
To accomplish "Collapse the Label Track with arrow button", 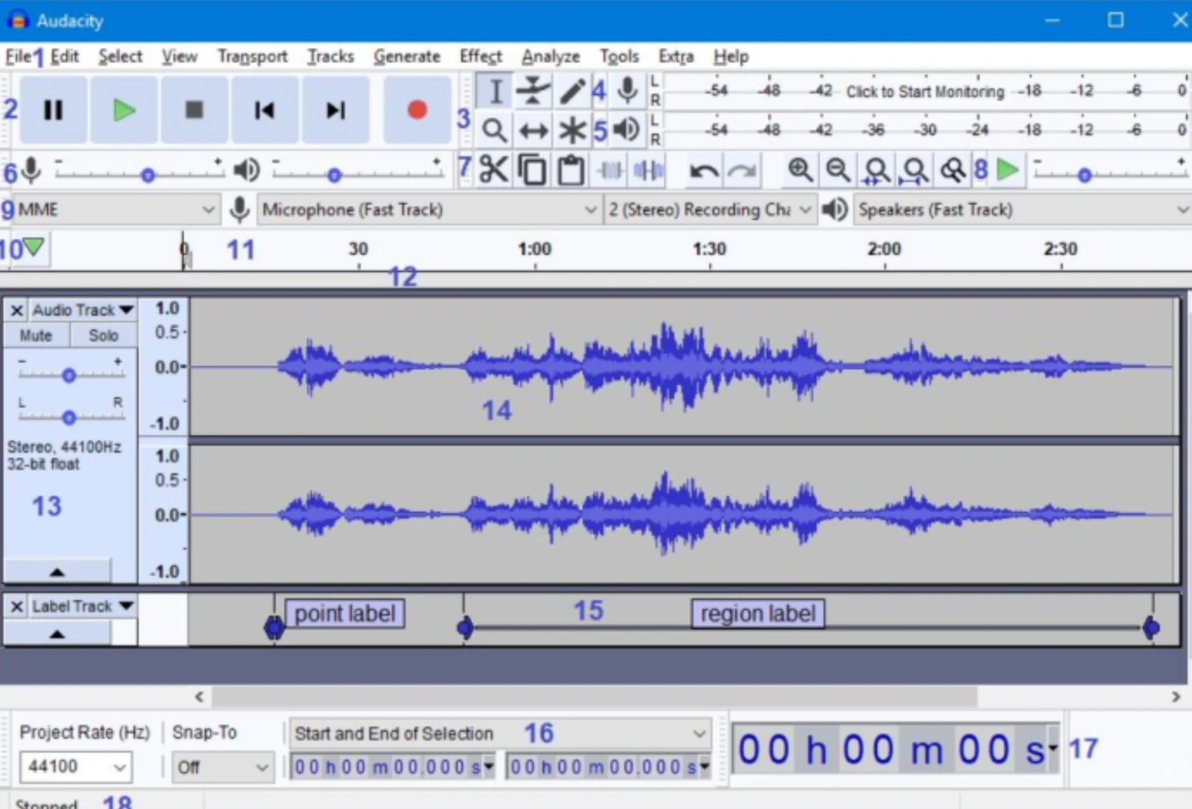I will [x=57, y=633].
